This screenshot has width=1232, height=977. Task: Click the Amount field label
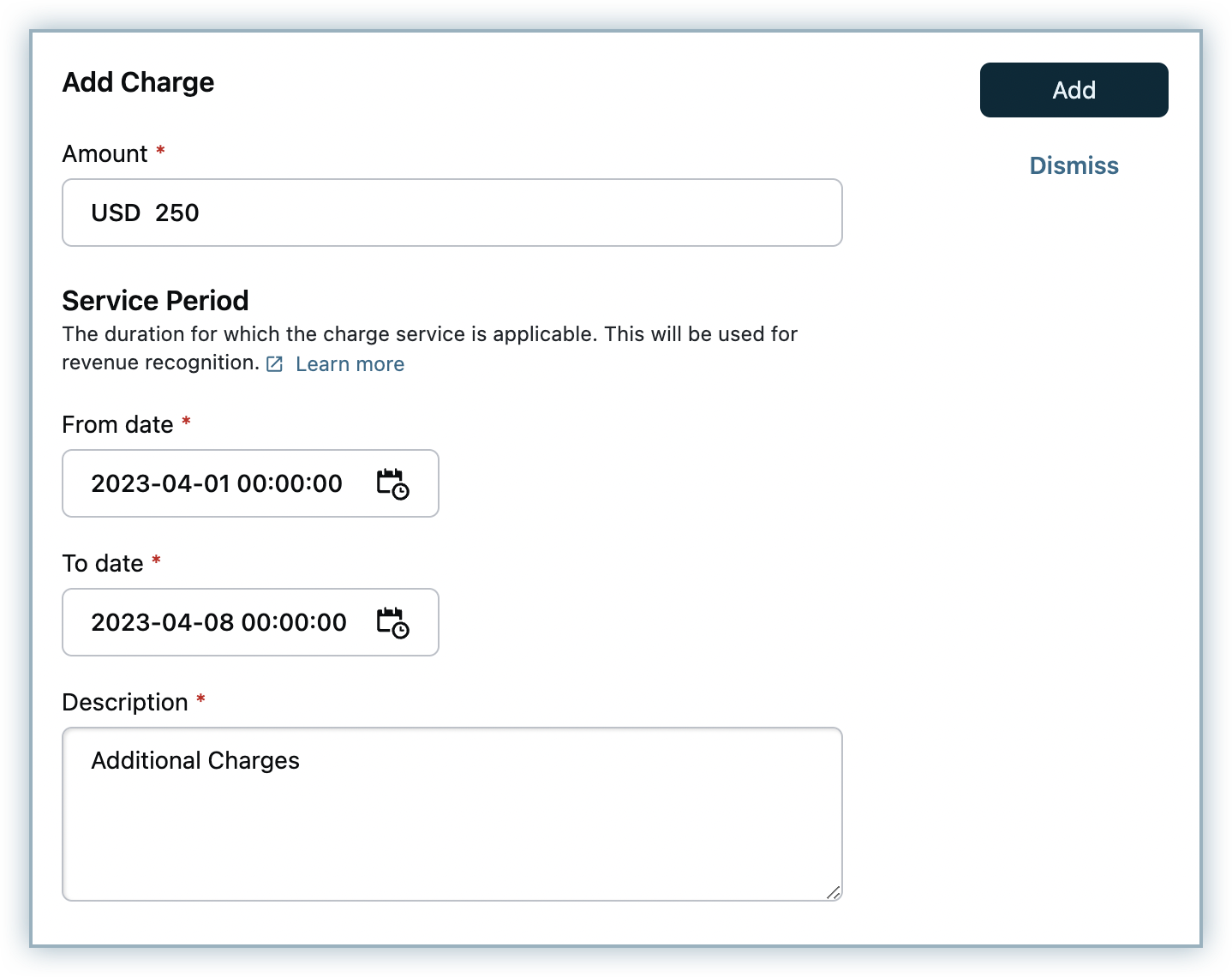pos(105,154)
